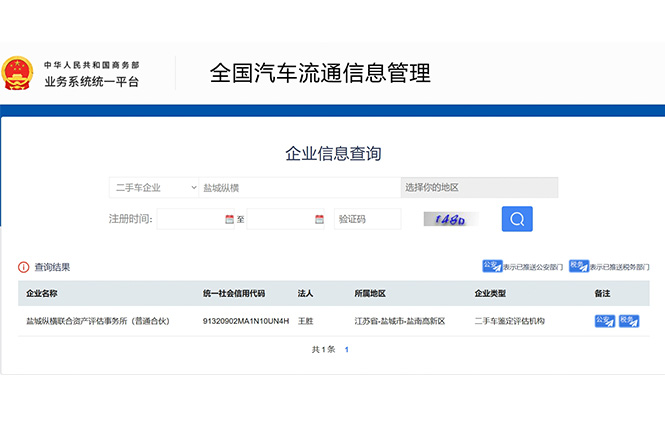
Task: Open the 选择你的地区 region selector
Action: 479,188
